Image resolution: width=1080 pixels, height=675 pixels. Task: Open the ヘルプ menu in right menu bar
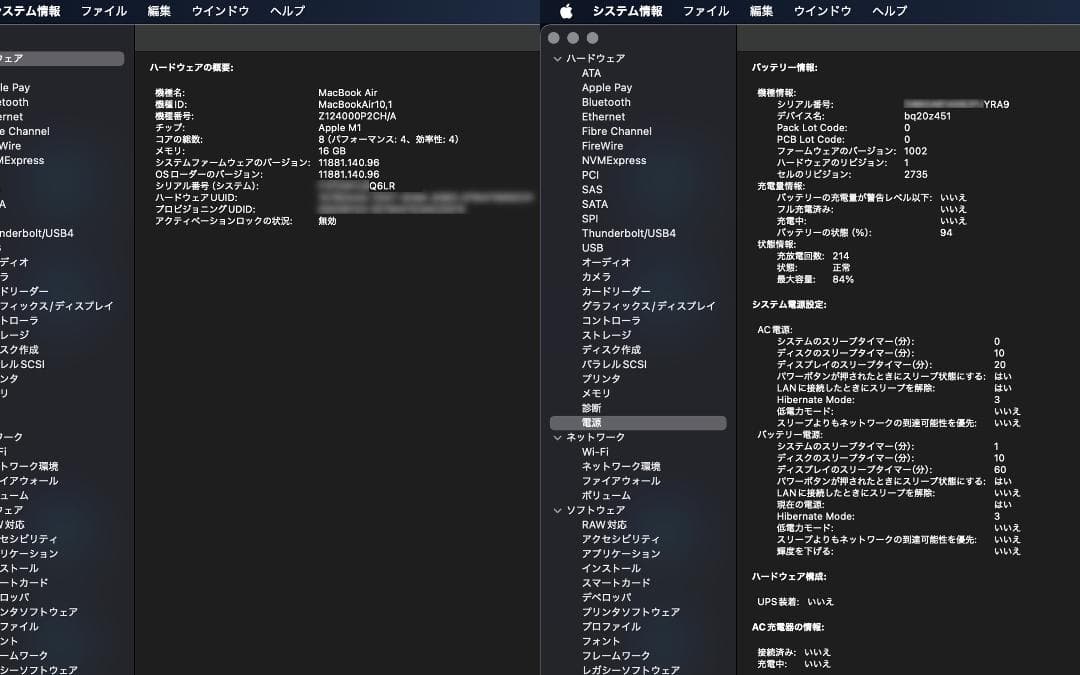click(889, 11)
